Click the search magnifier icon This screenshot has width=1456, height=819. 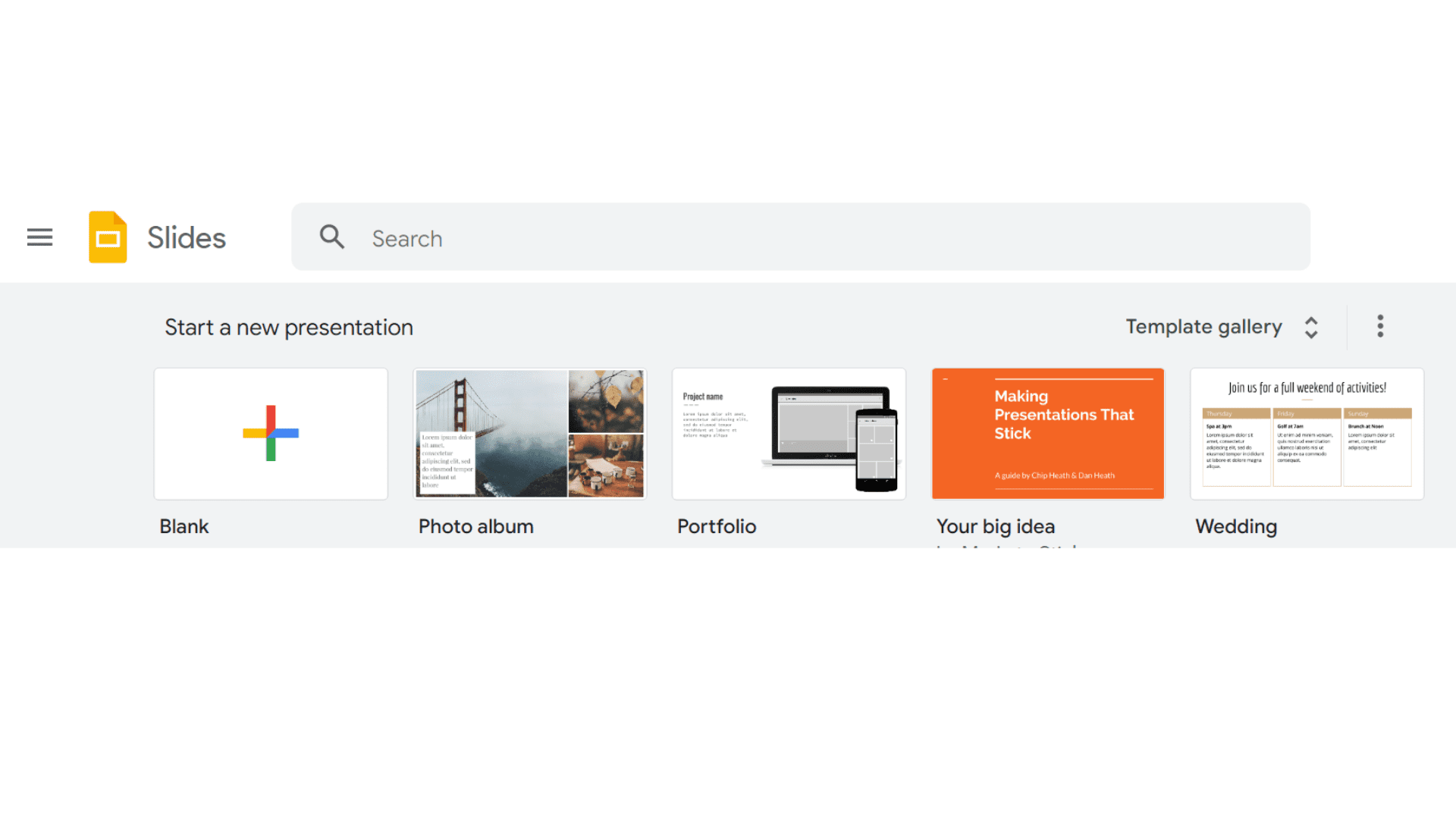point(332,237)
